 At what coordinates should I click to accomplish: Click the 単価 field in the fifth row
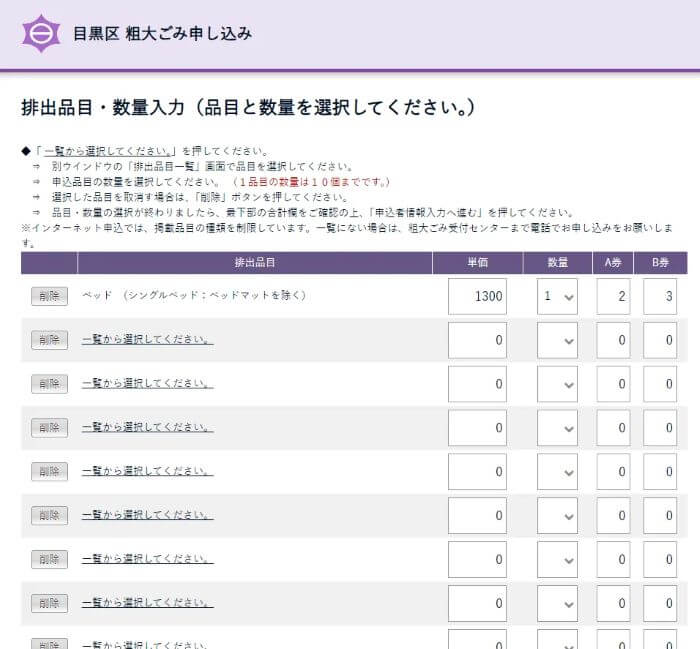[477, 471]
